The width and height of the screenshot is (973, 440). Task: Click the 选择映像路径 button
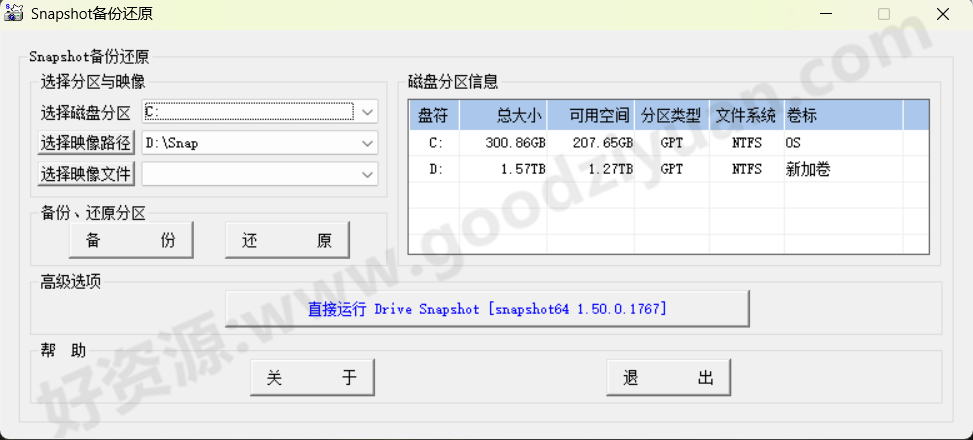[86, 143]
